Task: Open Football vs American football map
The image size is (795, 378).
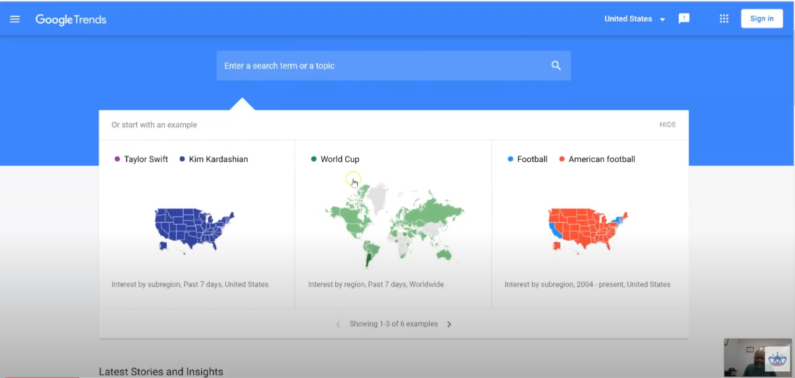Action: (590, 224)
